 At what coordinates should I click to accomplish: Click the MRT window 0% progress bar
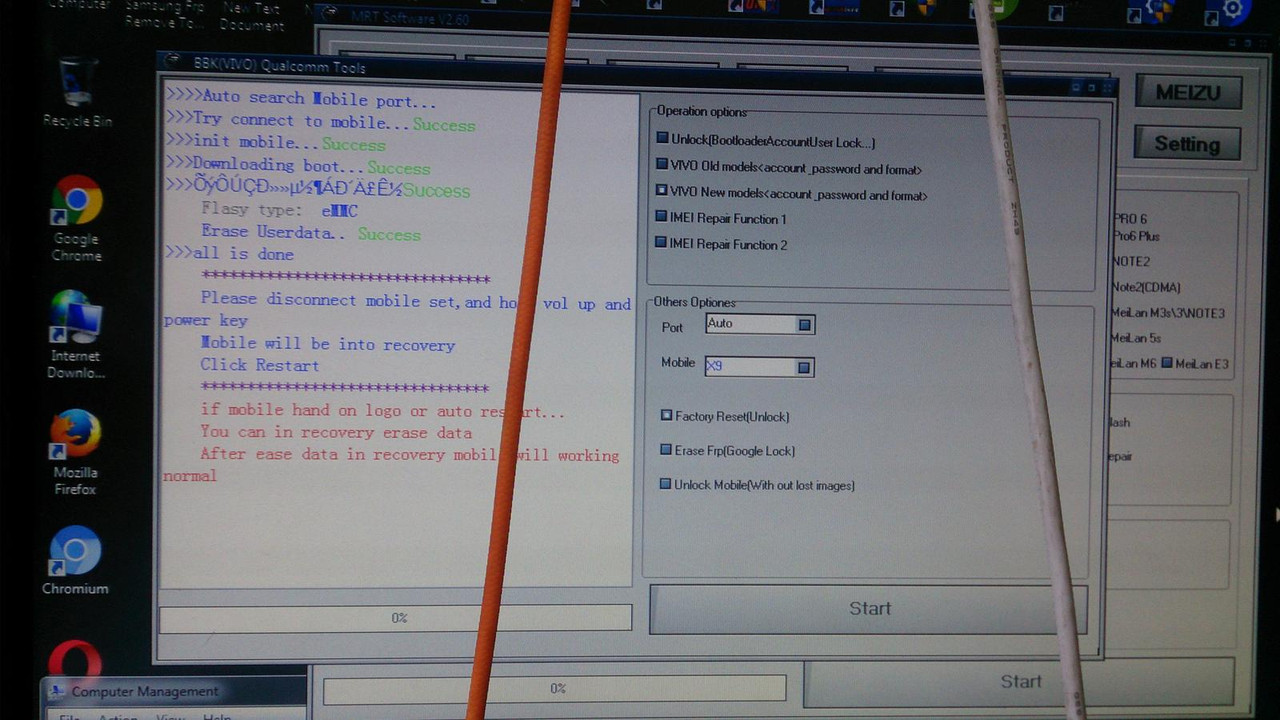click(x=555, y=689)
